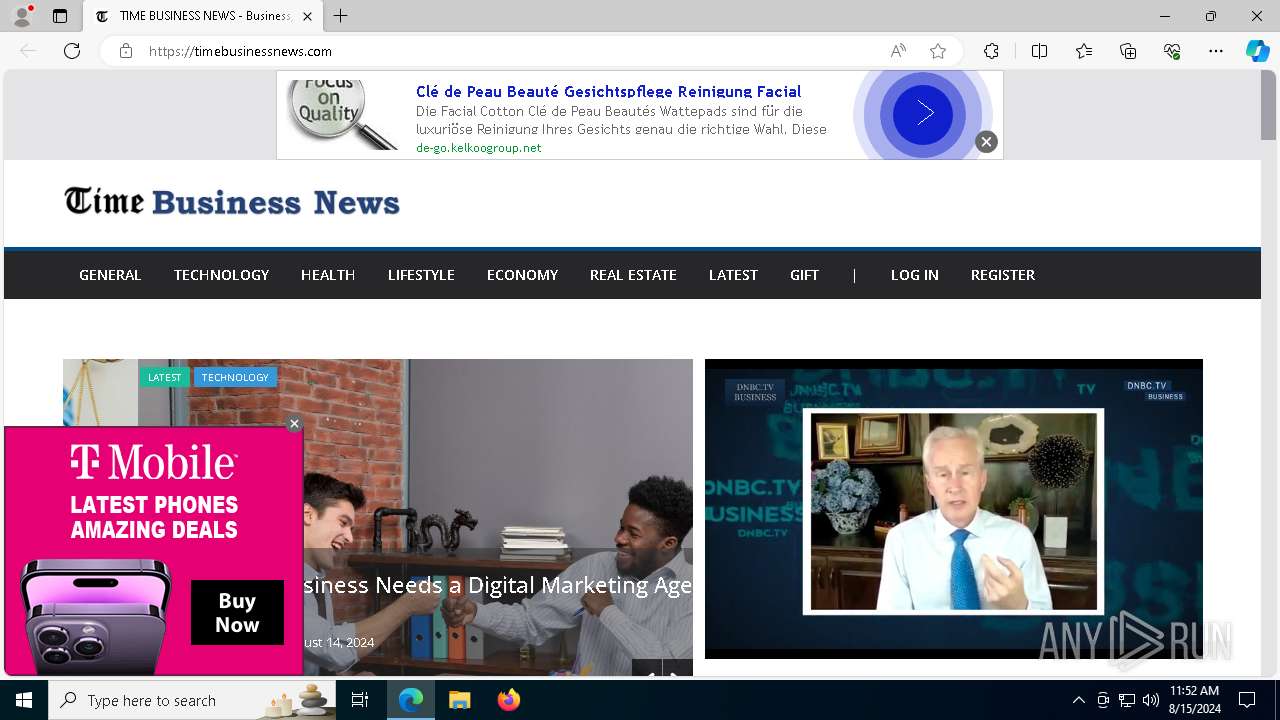This screenshot has height=720, width=1280.
Task: Open the Copilot sidebar icon
Action: pos(1257,51)
